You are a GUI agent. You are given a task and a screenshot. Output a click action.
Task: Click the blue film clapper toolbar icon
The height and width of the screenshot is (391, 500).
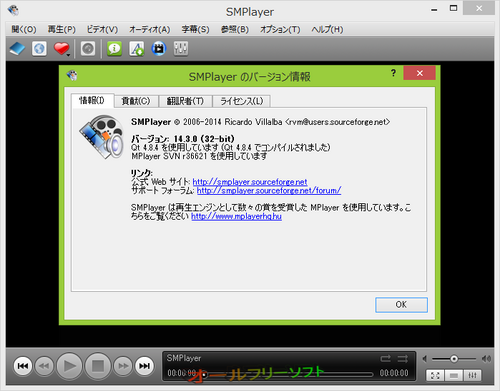coord(159,49)
